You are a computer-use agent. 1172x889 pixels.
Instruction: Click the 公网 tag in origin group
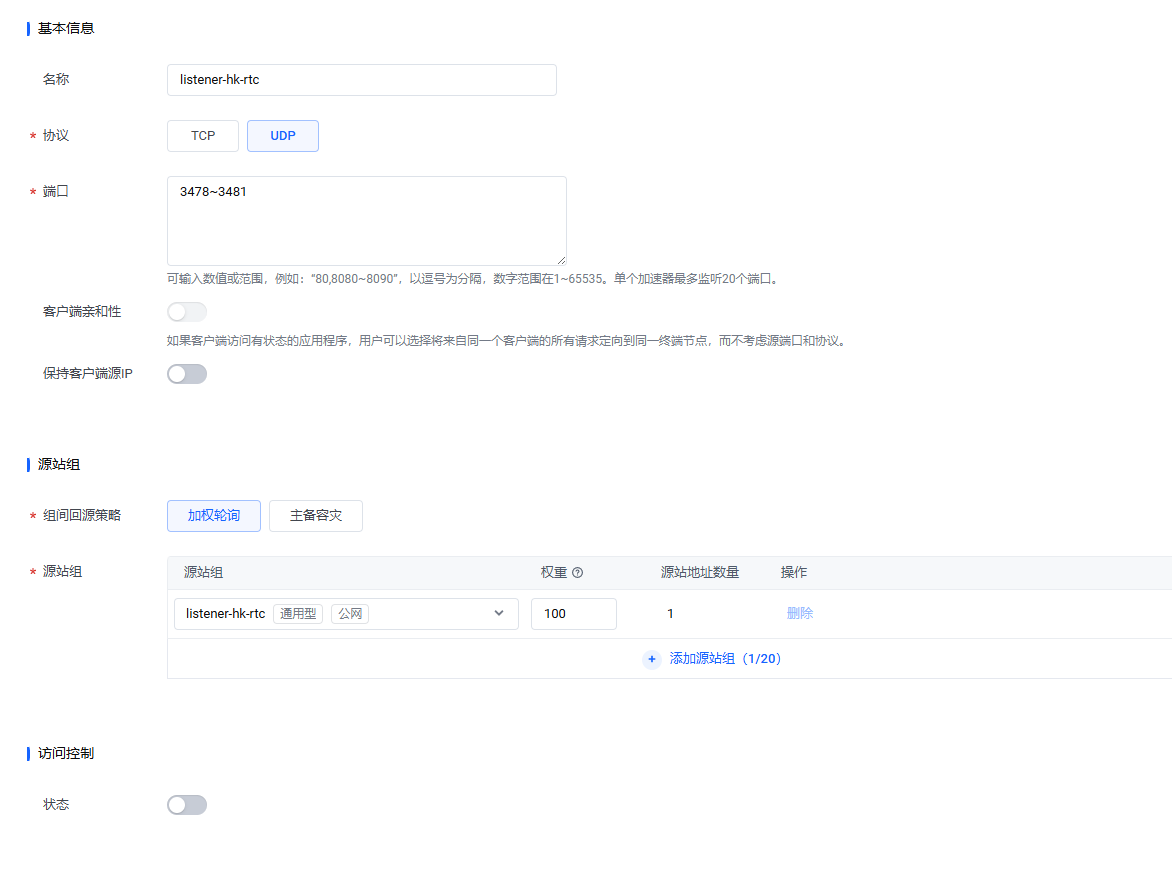(x=350, y=614)
